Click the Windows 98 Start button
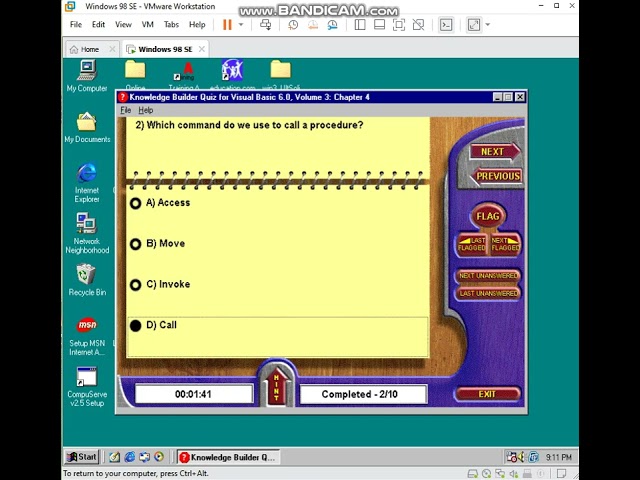The image size is (640, 480). pyautogui.click(x=82, y=457)
